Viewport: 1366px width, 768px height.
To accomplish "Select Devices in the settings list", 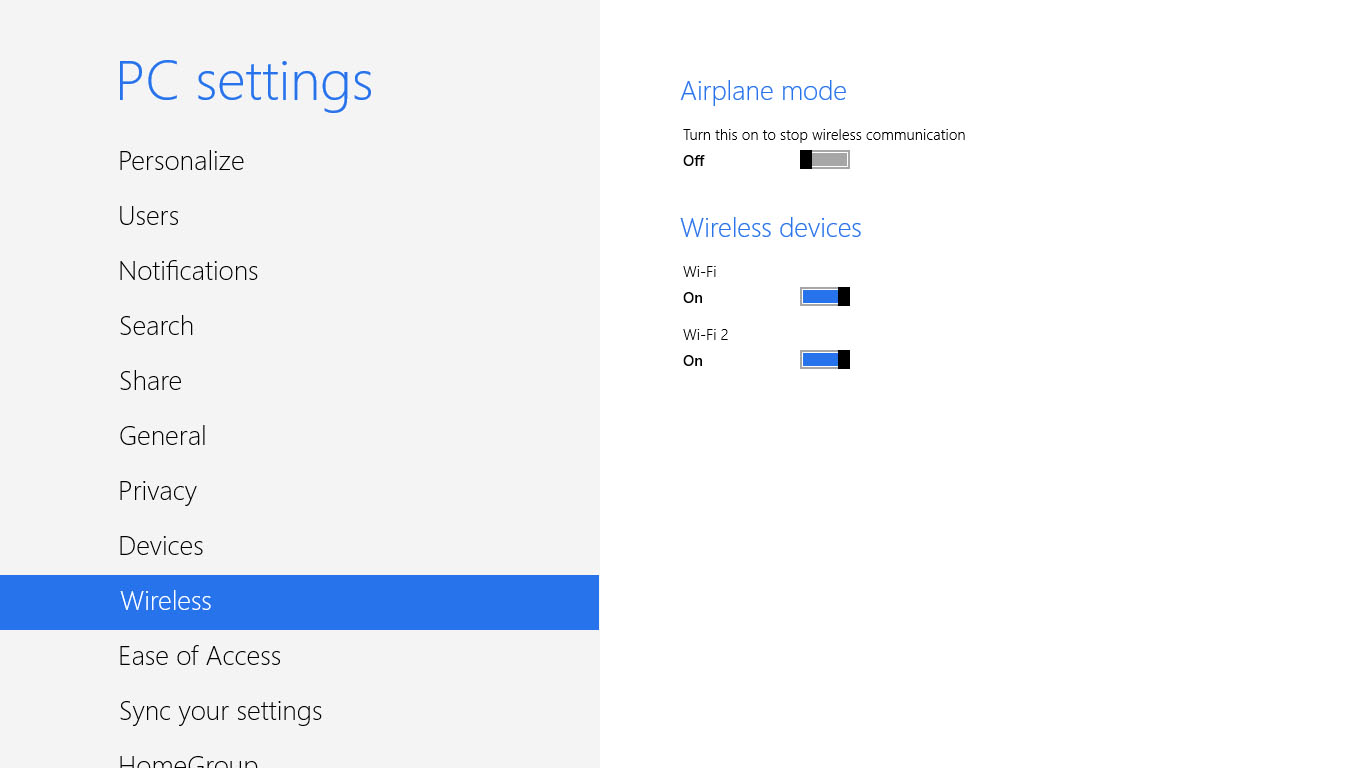I will click(161, 546).
